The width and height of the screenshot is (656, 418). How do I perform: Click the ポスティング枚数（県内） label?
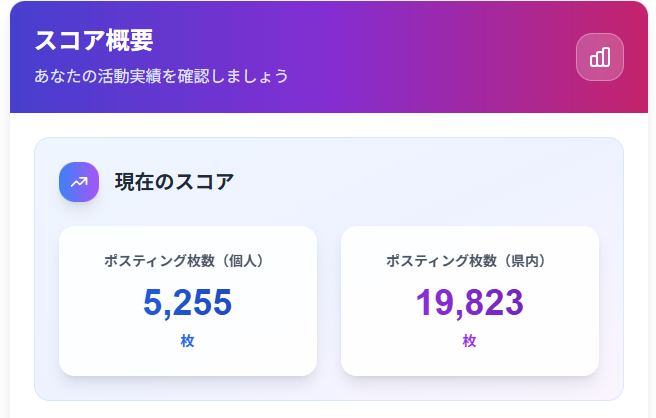pos(470,261)
